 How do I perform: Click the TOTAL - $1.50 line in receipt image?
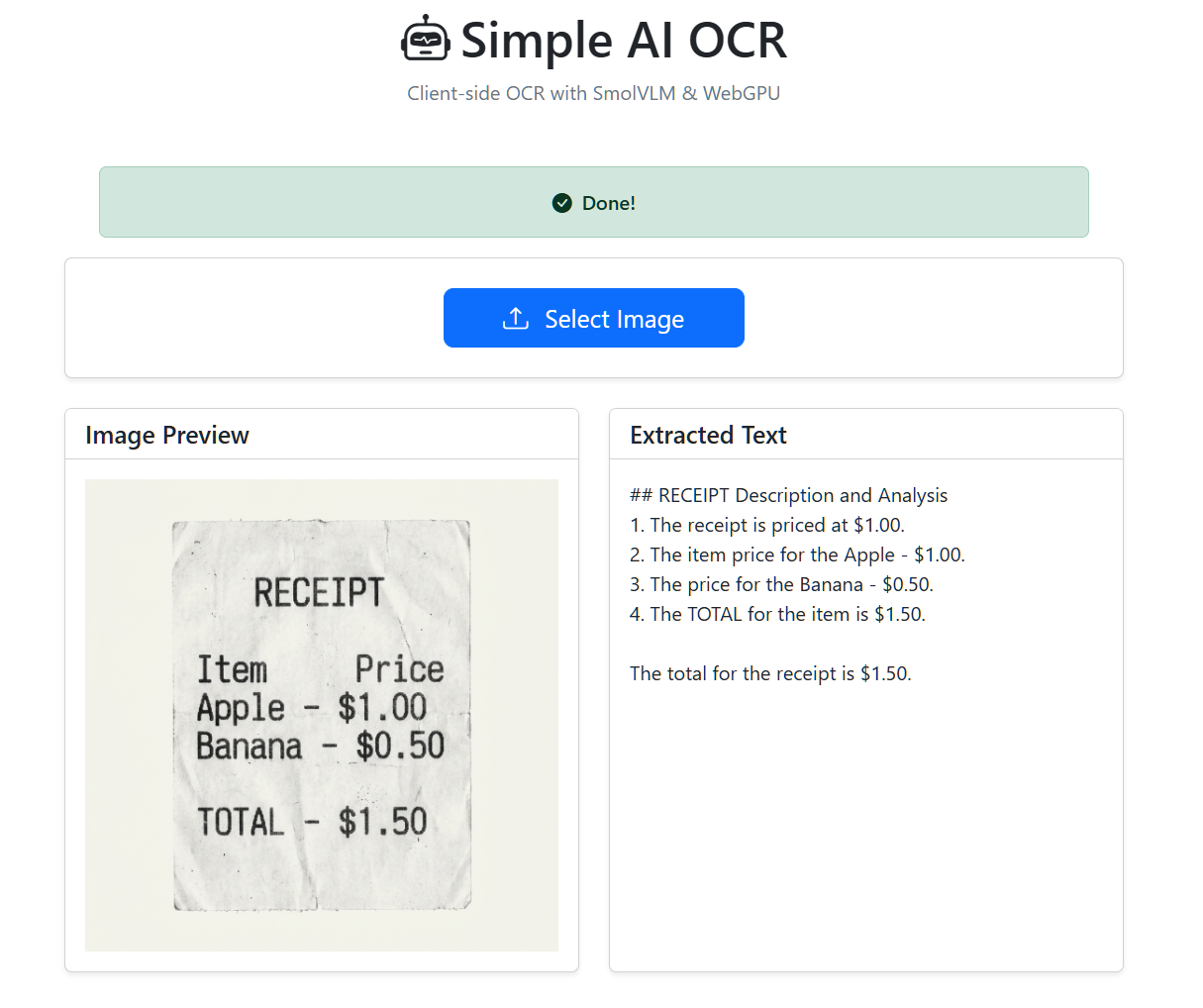click(x=312, y=822)
